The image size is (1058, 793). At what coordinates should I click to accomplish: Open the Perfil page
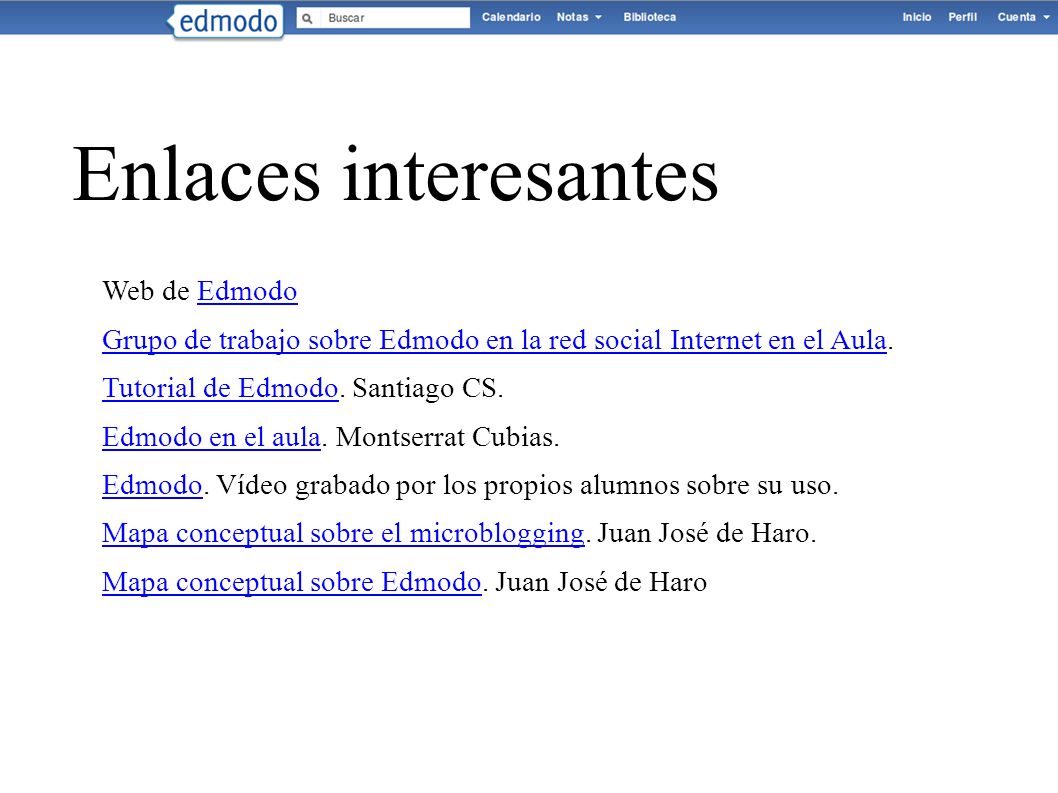(962, 17)
